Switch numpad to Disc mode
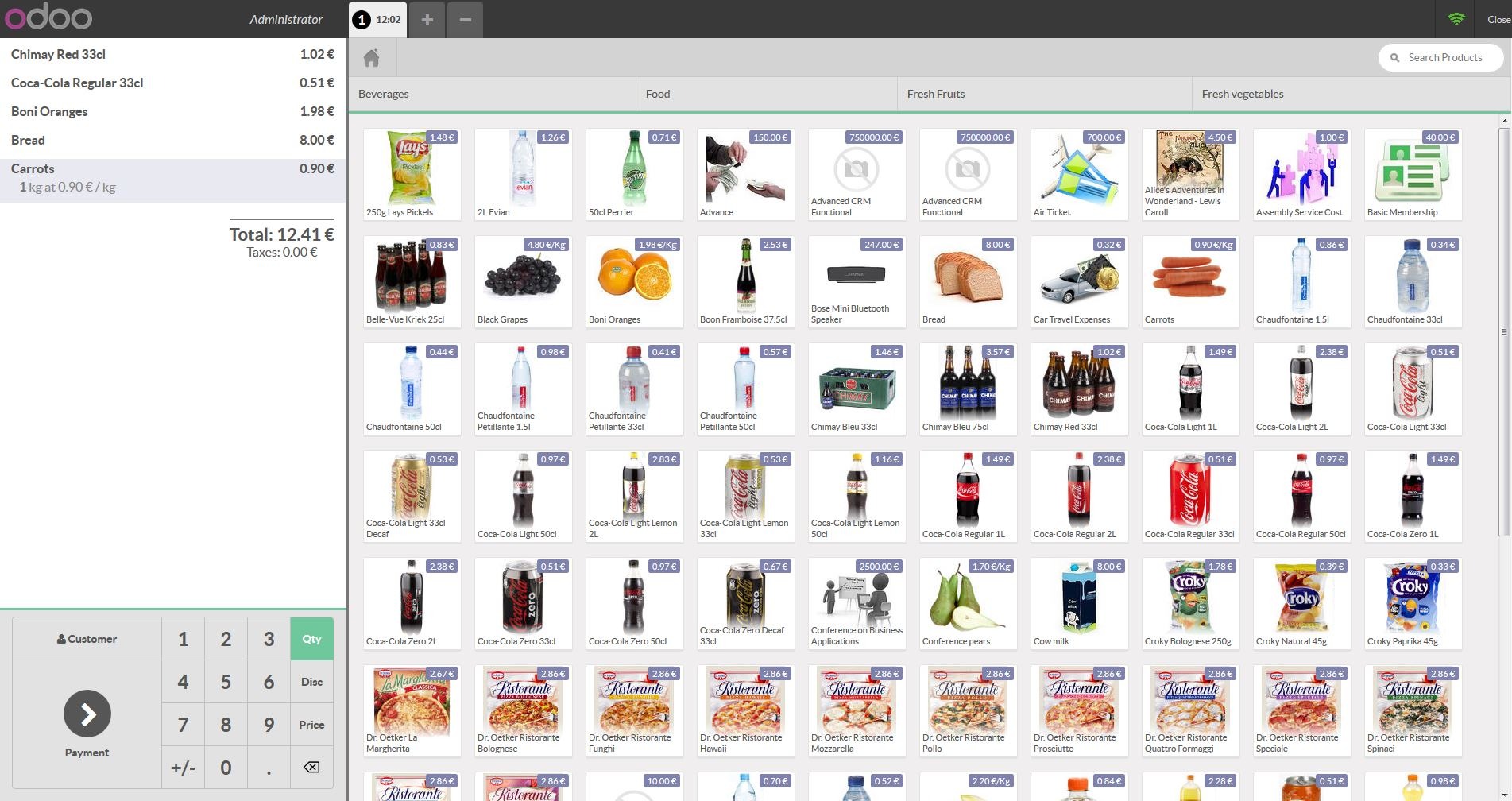 pos(311,682)
